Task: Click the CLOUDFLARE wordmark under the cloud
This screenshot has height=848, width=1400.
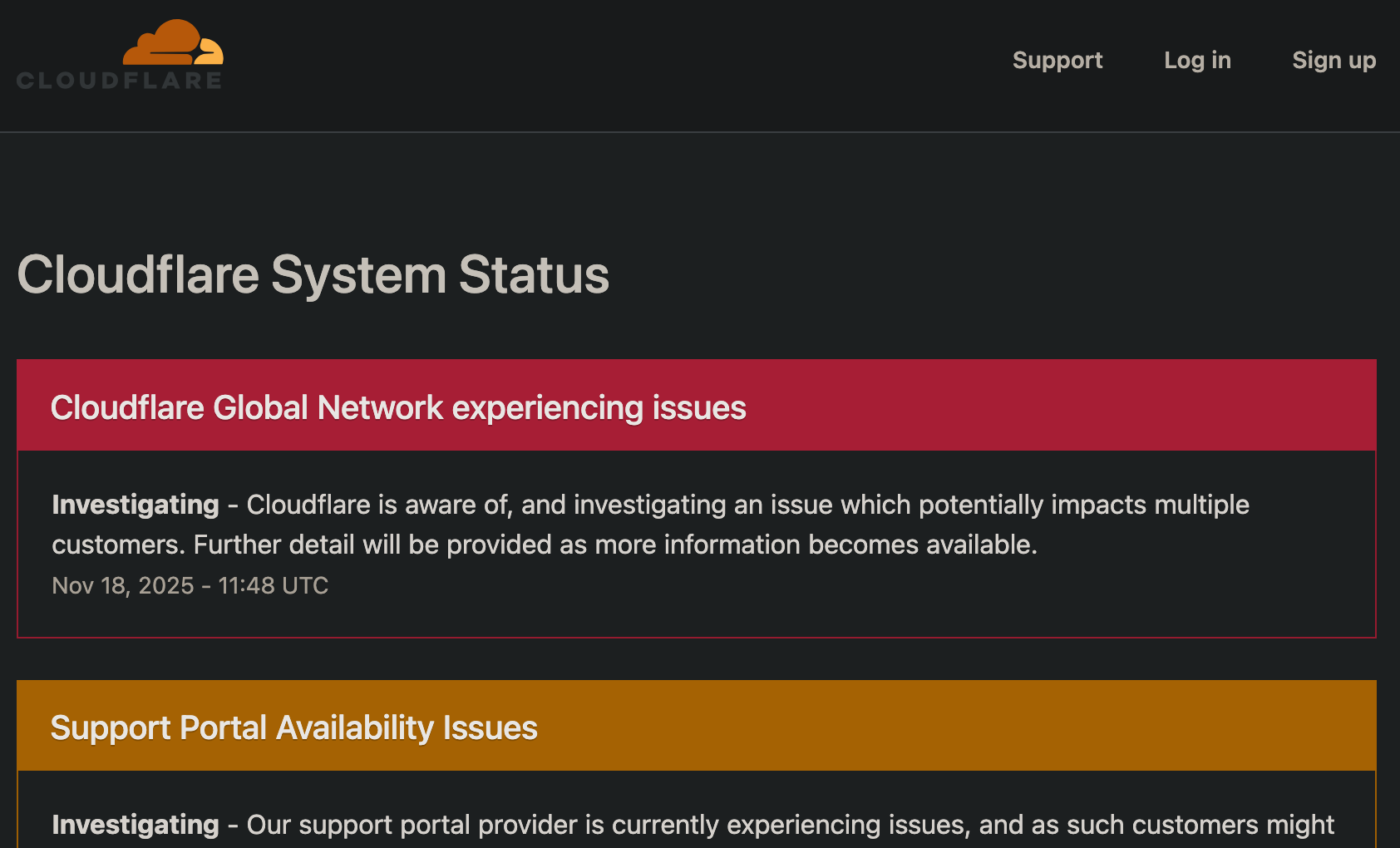Action: click(119, 81)
